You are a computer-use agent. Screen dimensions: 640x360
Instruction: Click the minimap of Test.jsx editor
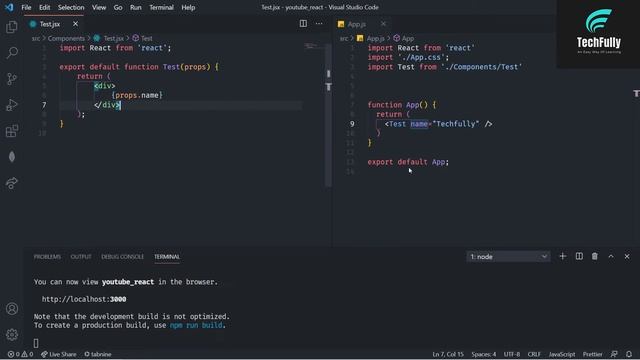point(313,47)
